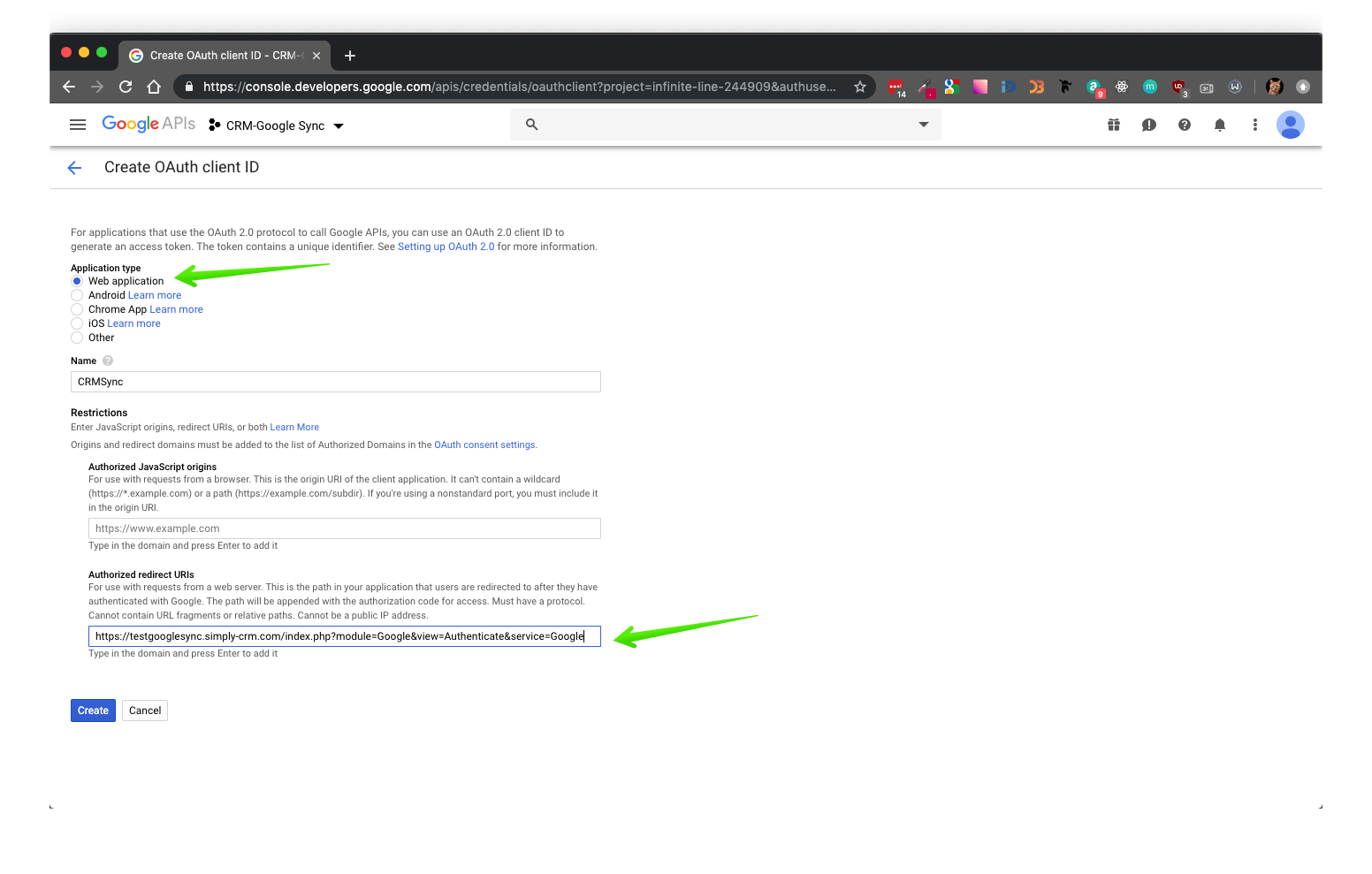Click the console search field

point(726,125)
